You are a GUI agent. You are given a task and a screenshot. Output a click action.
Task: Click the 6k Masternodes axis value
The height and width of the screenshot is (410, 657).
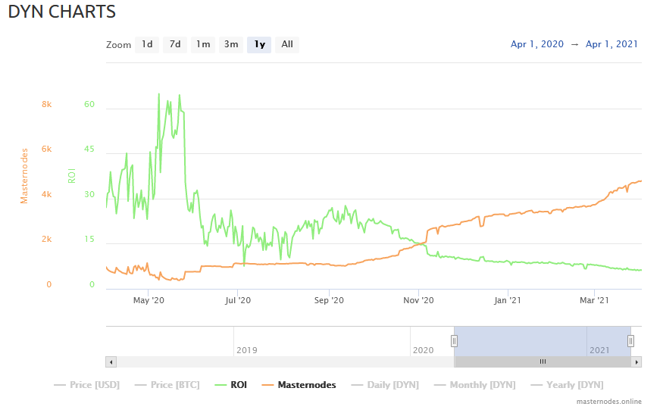pos(47,149)
